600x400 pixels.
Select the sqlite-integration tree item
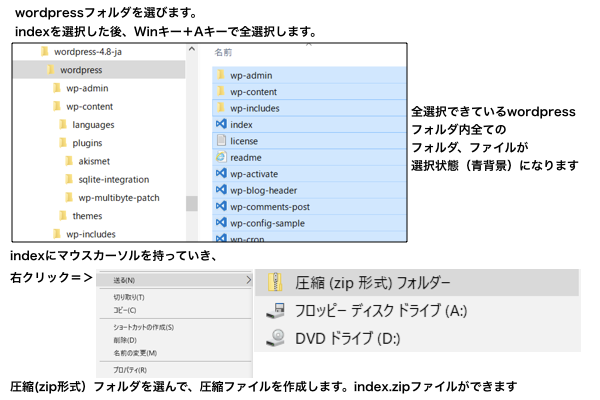114,180
